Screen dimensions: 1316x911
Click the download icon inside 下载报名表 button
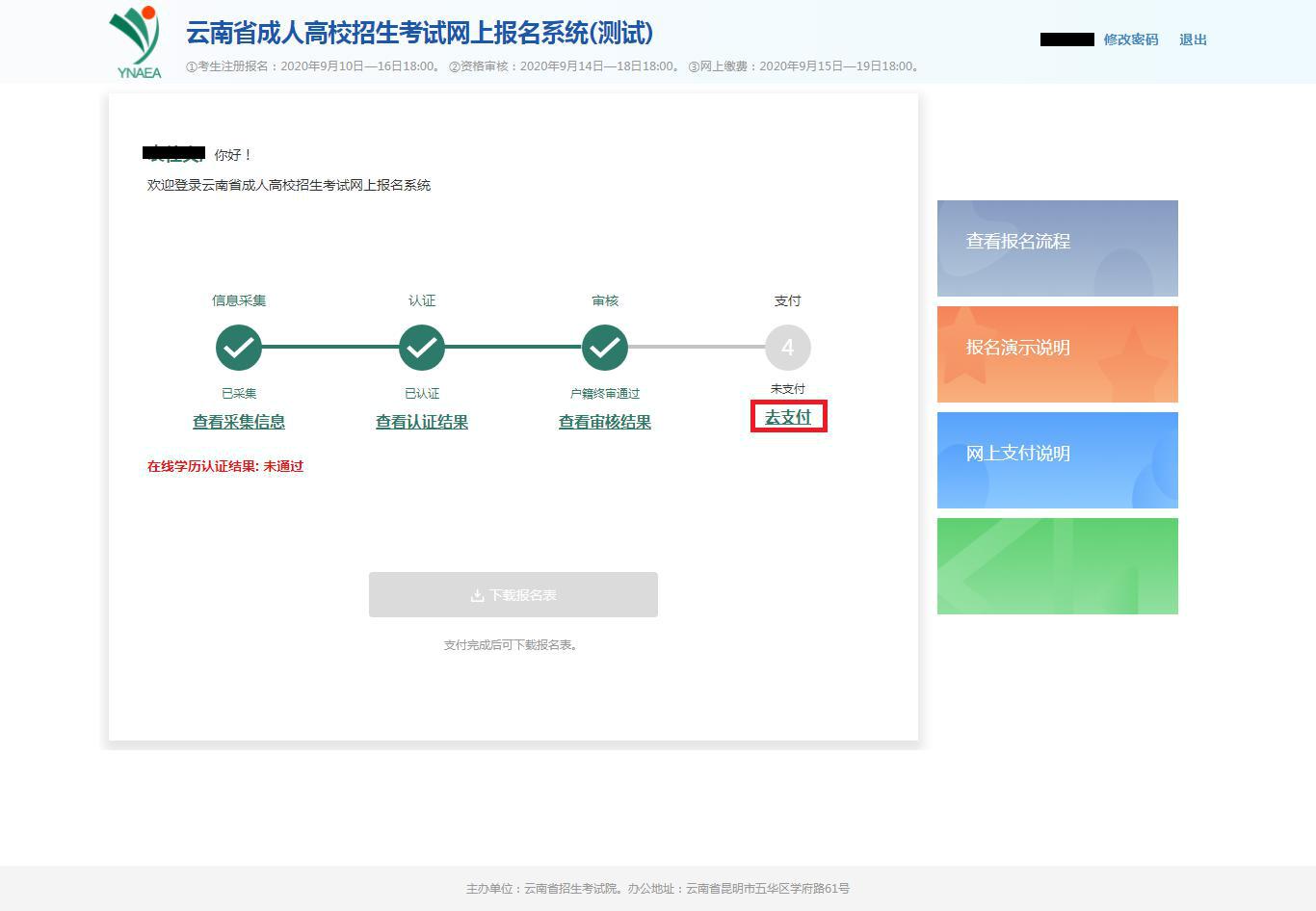click(478, 594)
